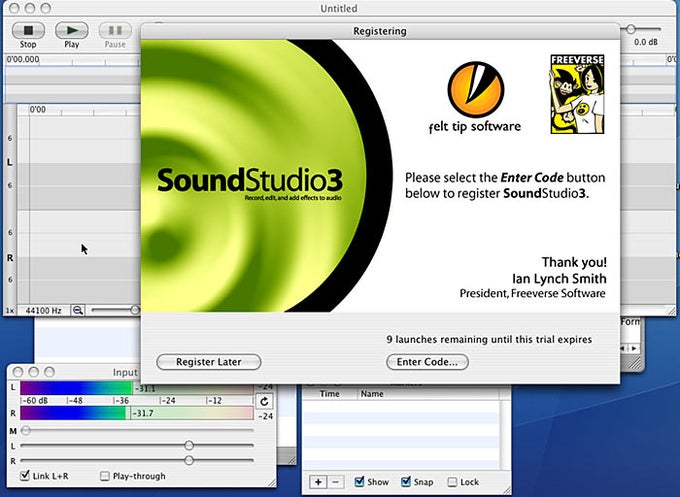Click the Freeverse comic logo
680x497 pixels.
(x=577, y=94)
